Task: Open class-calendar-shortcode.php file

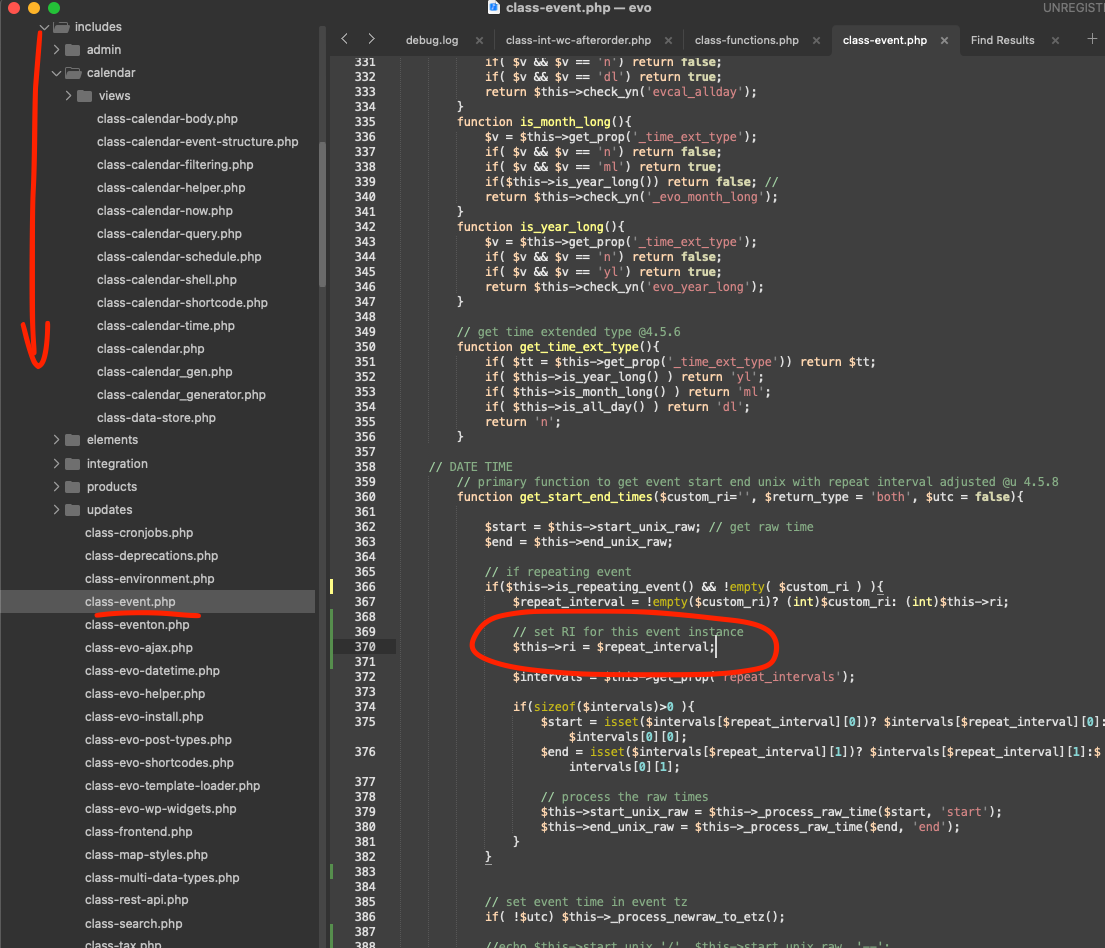Action: 182,303
